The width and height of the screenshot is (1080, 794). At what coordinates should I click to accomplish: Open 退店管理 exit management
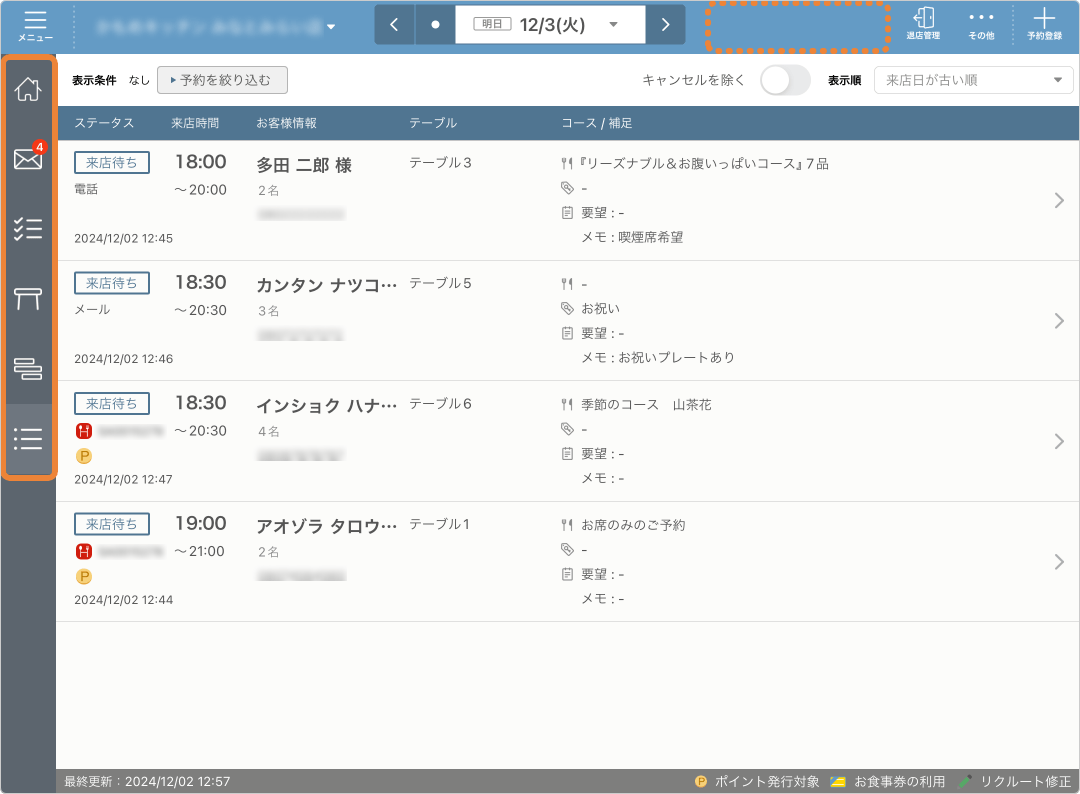click(923, 24)
